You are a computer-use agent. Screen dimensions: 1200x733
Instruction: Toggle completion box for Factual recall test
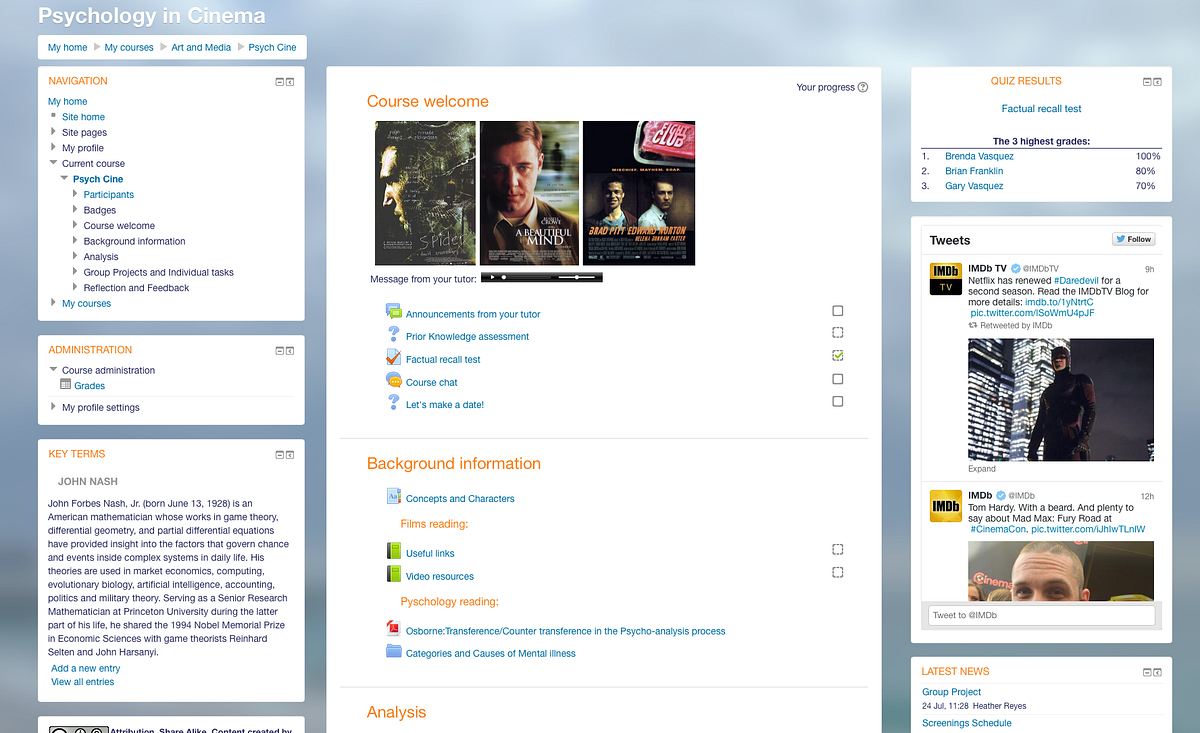click(838, 356)
